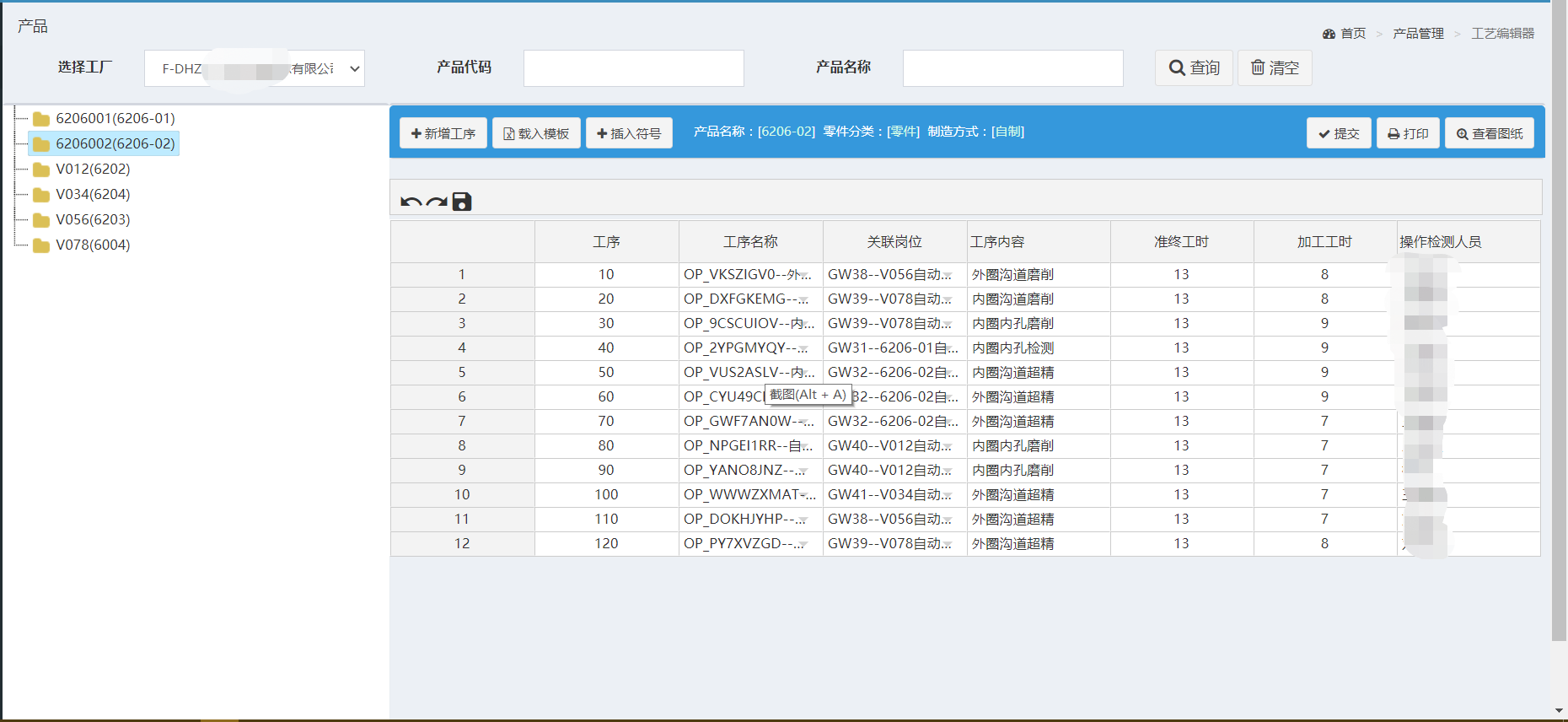Click the 加工工时 column header
Image resolution: width=1568 pixels, height=722 pixels.
click(x=1325, y=242)
